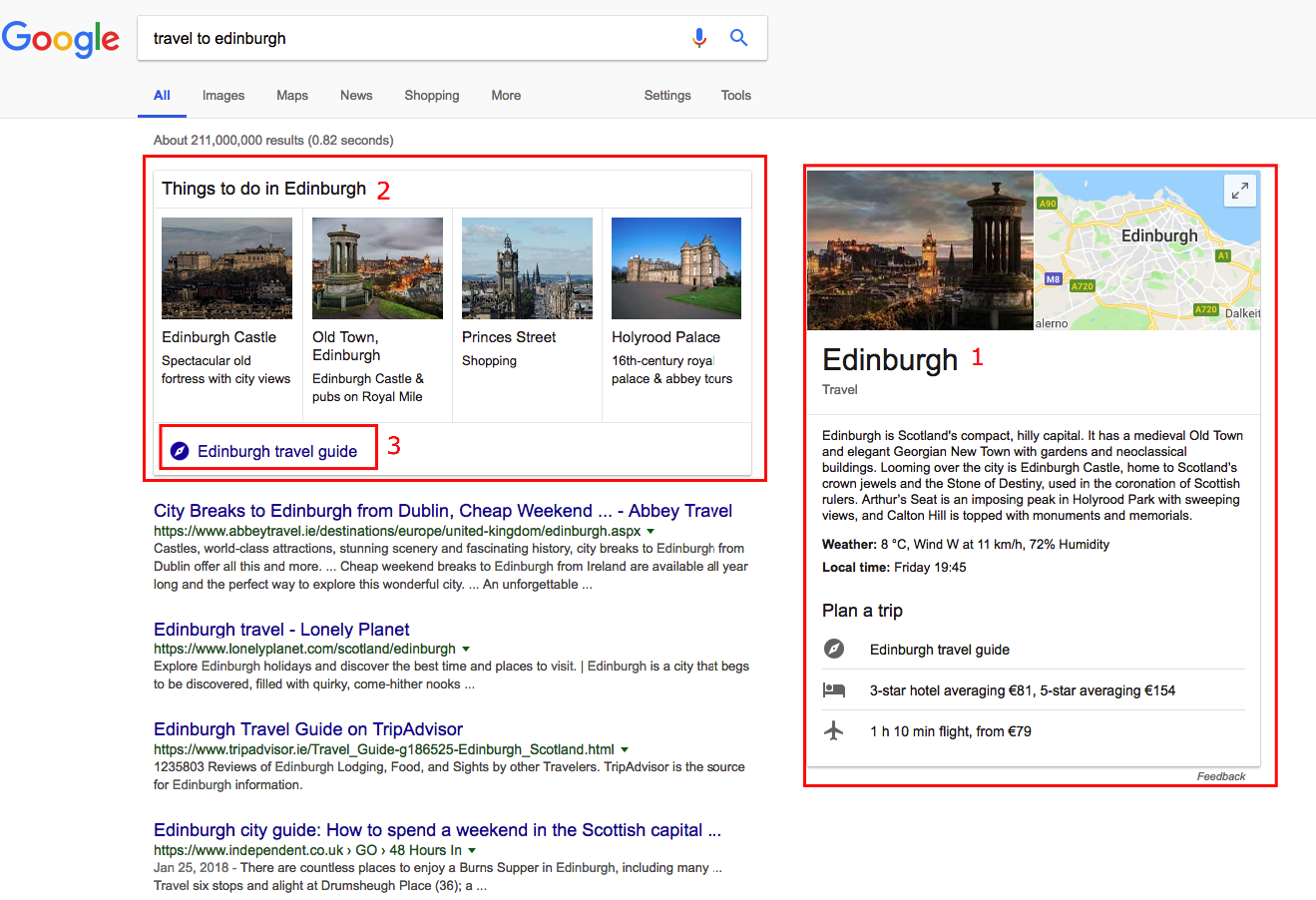Viewport: 1316px width, 900px height.
Task: Switch to the Images tab
Action: tap(223, 96)
